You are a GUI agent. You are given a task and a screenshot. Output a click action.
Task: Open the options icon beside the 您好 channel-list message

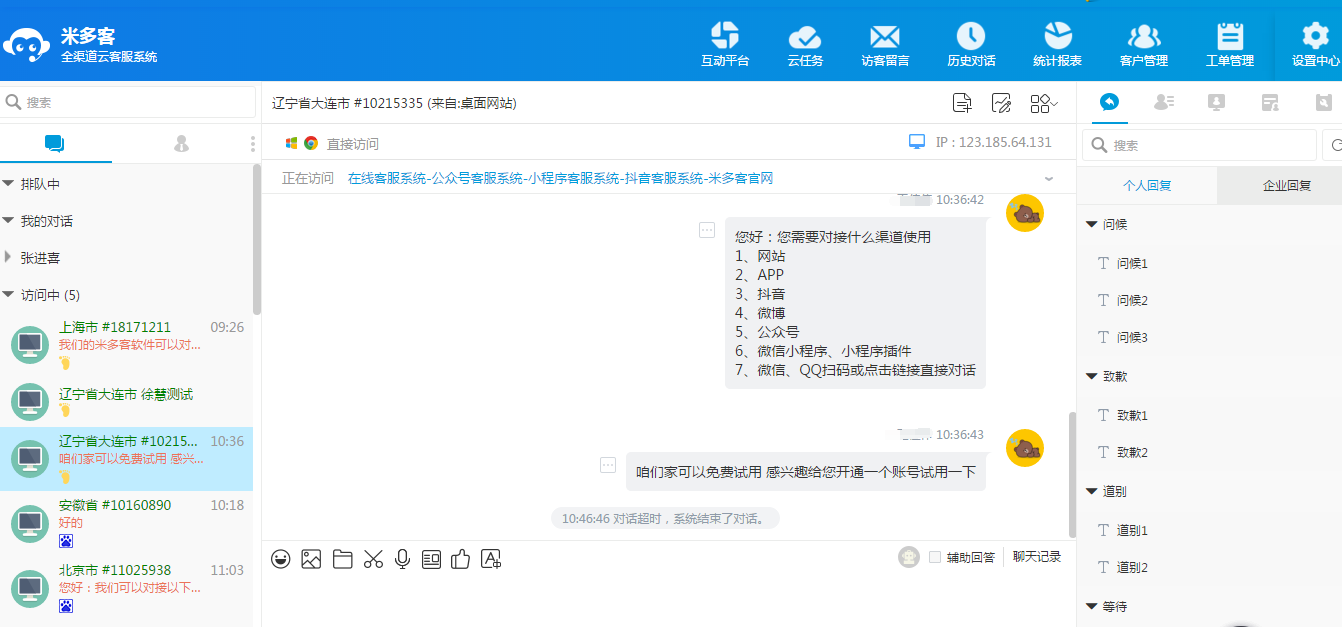[707, 230]
